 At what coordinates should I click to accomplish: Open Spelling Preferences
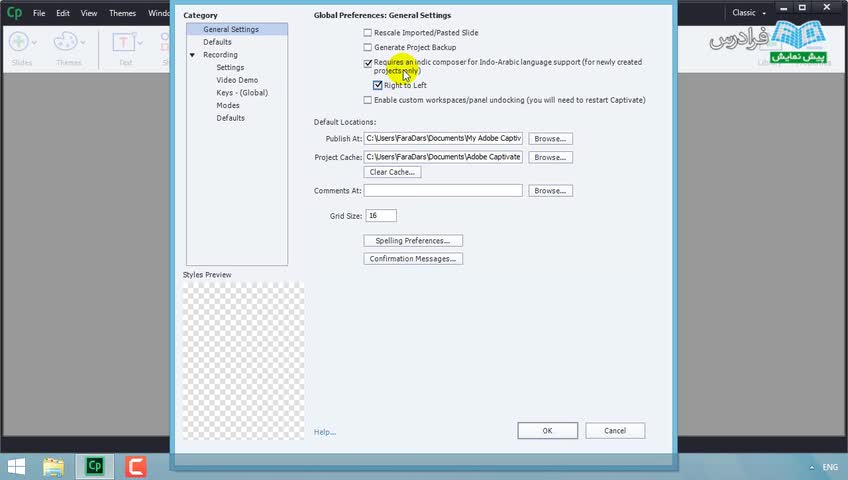click(413, 241)
